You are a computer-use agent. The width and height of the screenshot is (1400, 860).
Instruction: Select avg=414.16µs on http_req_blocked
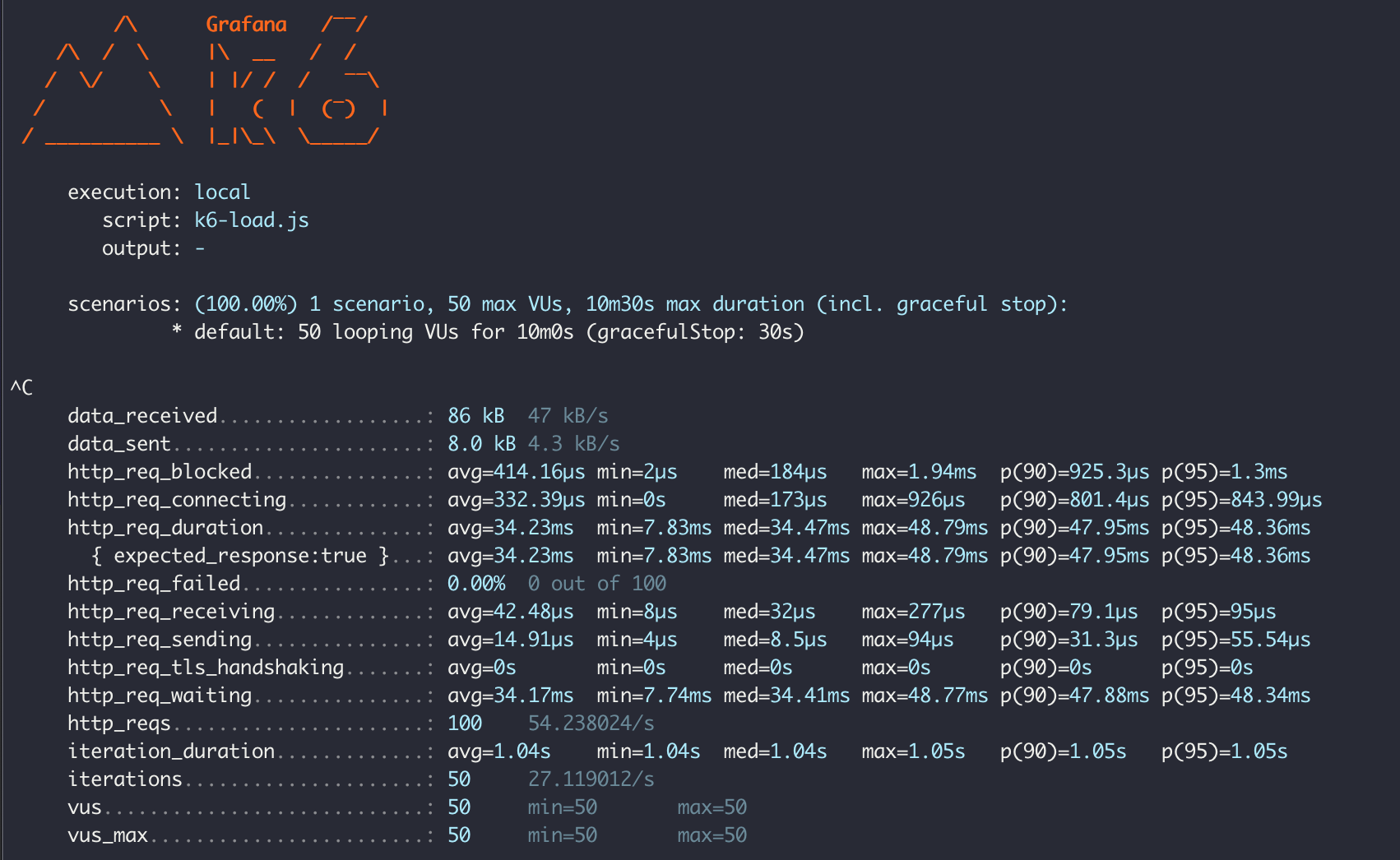tap(517, 472)
